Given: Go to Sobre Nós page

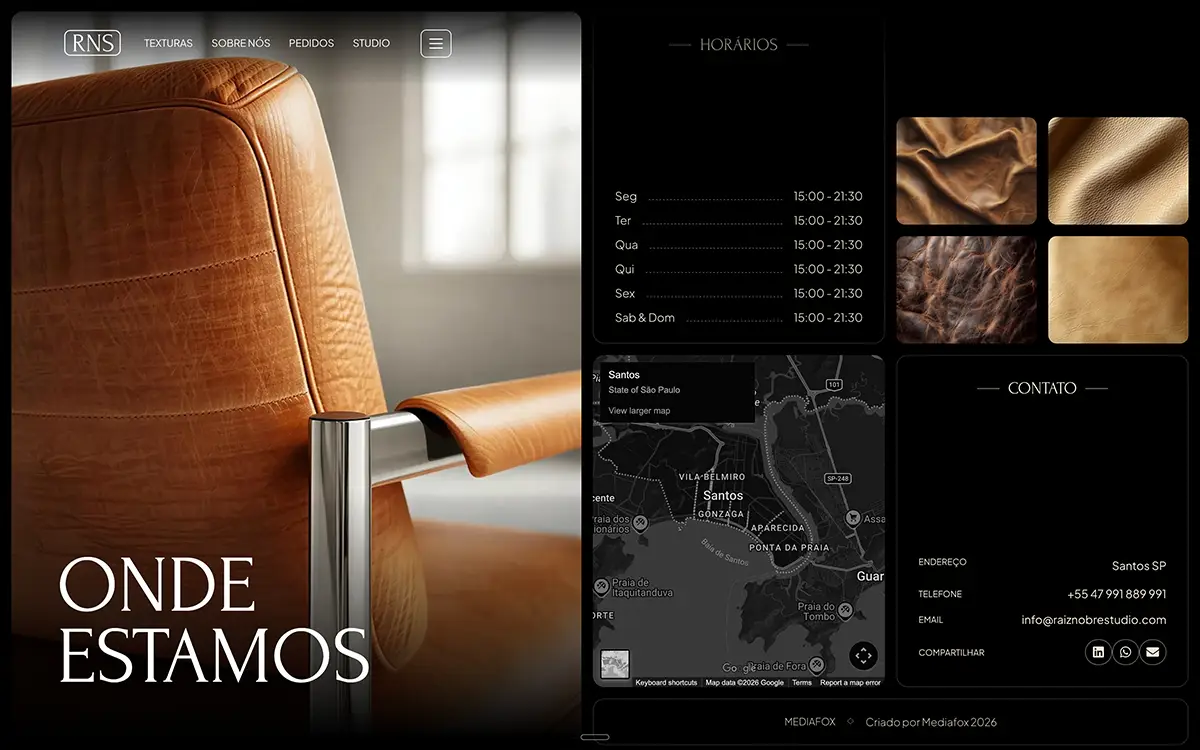Looking at the screenshot, I should point(240,44).
